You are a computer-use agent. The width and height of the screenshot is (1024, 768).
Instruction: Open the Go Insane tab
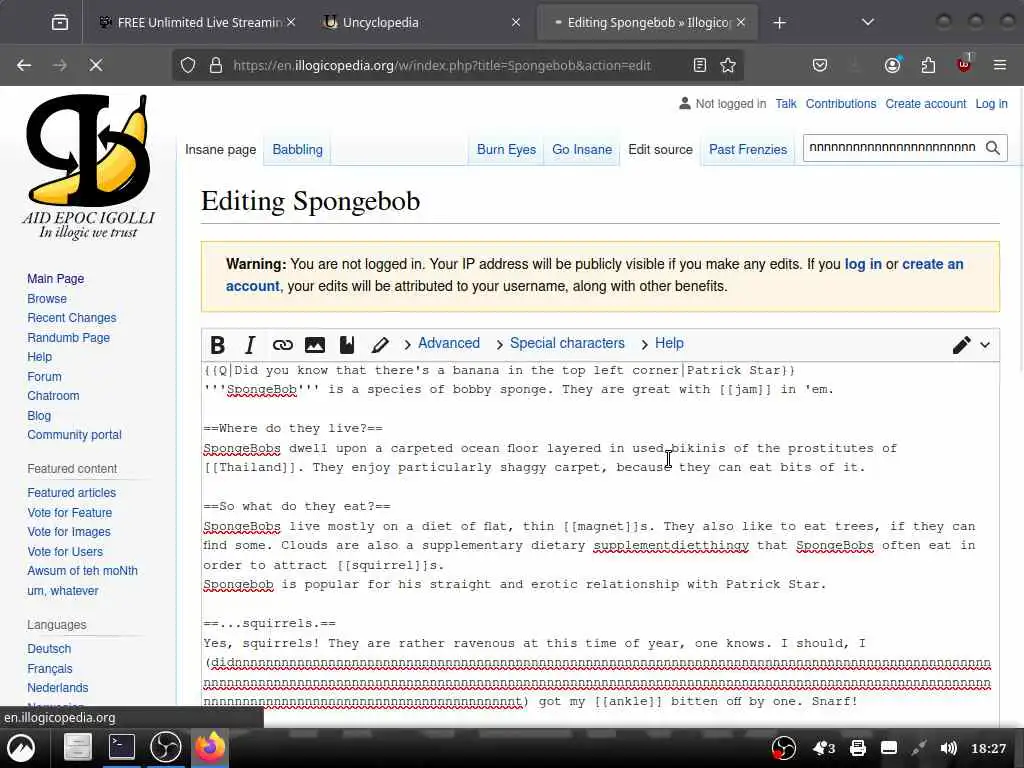tap(582, 150)
